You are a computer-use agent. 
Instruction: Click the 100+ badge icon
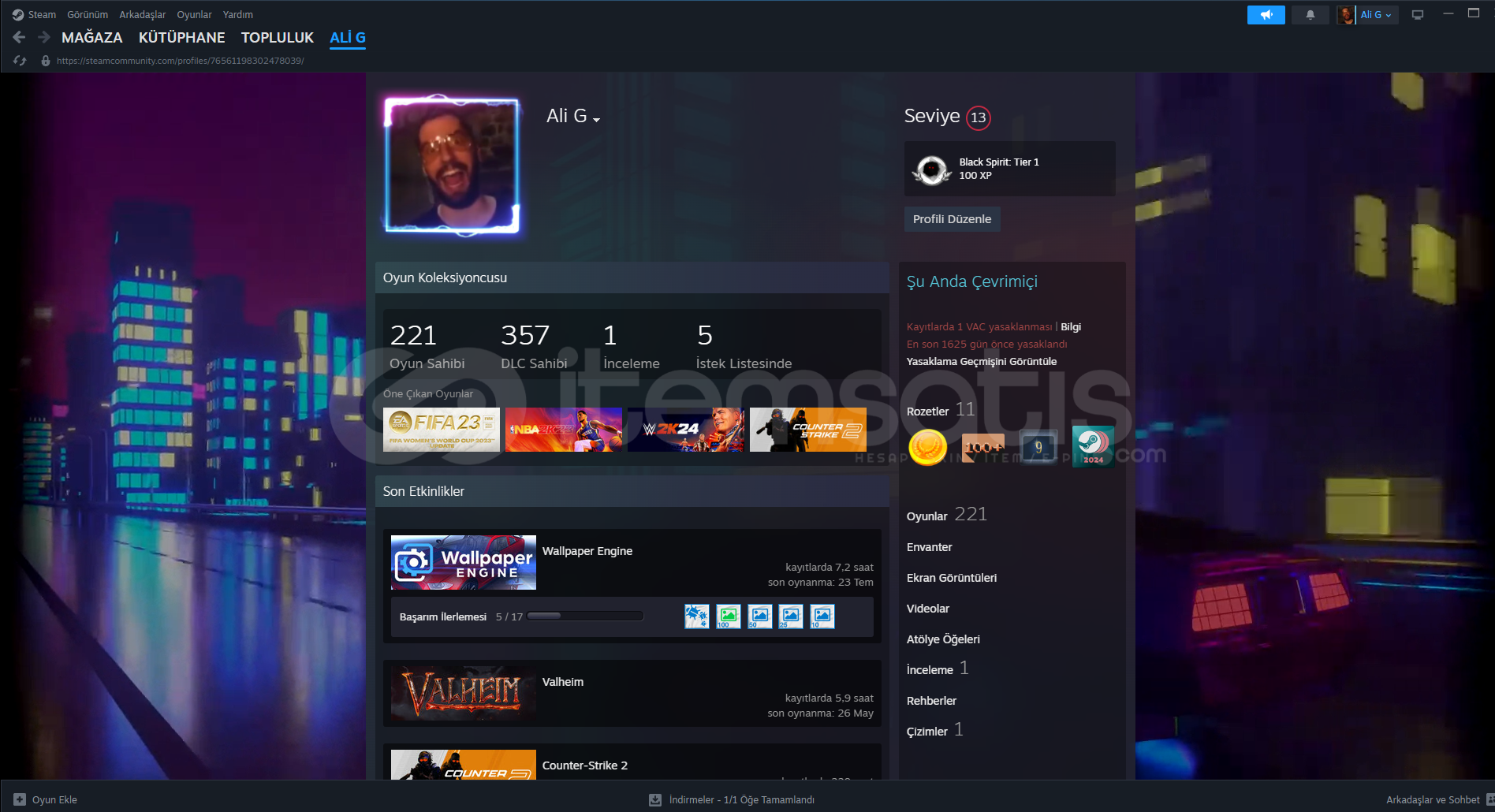[x=983, y=447]
